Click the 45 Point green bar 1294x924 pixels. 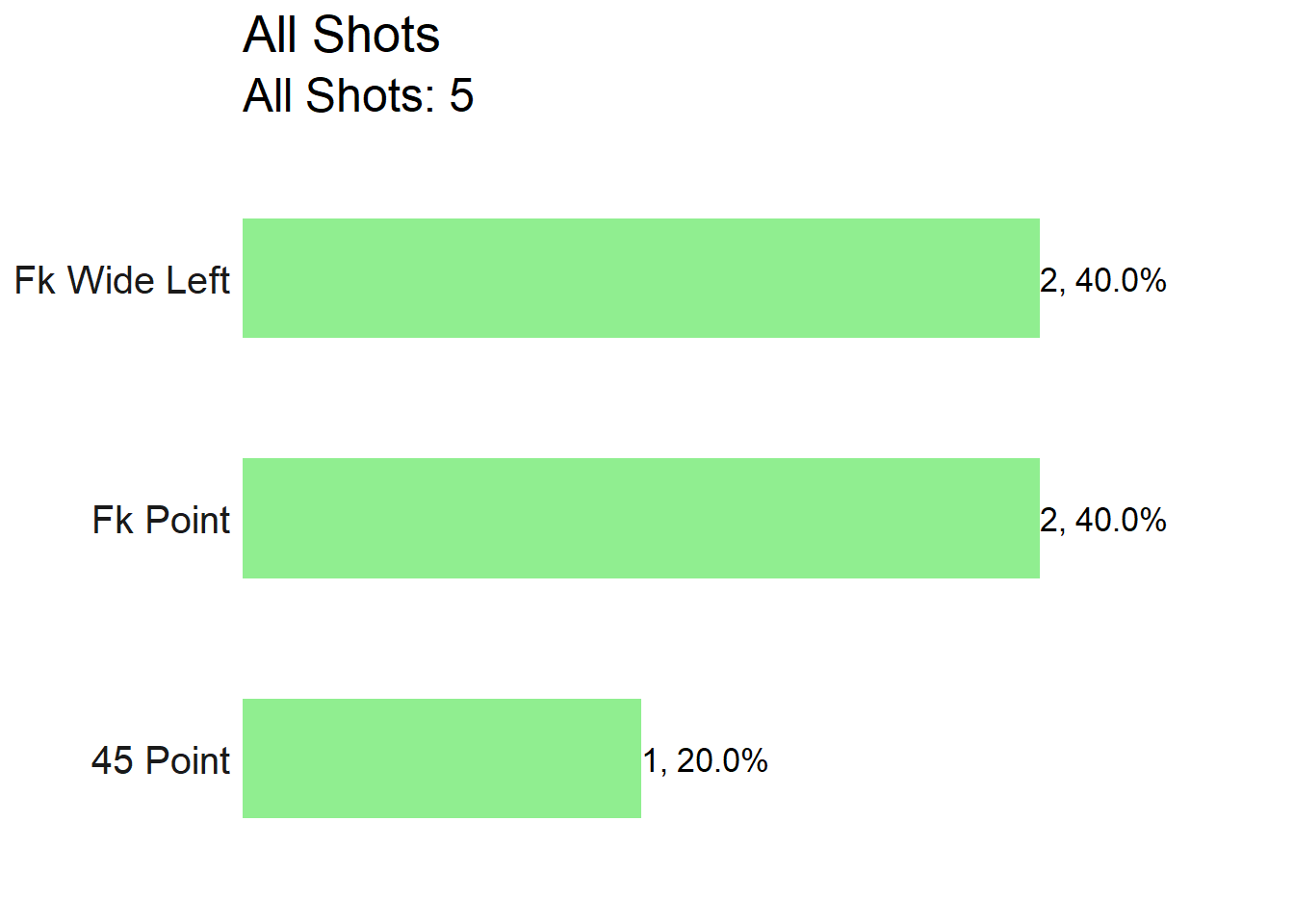(442, 758)
